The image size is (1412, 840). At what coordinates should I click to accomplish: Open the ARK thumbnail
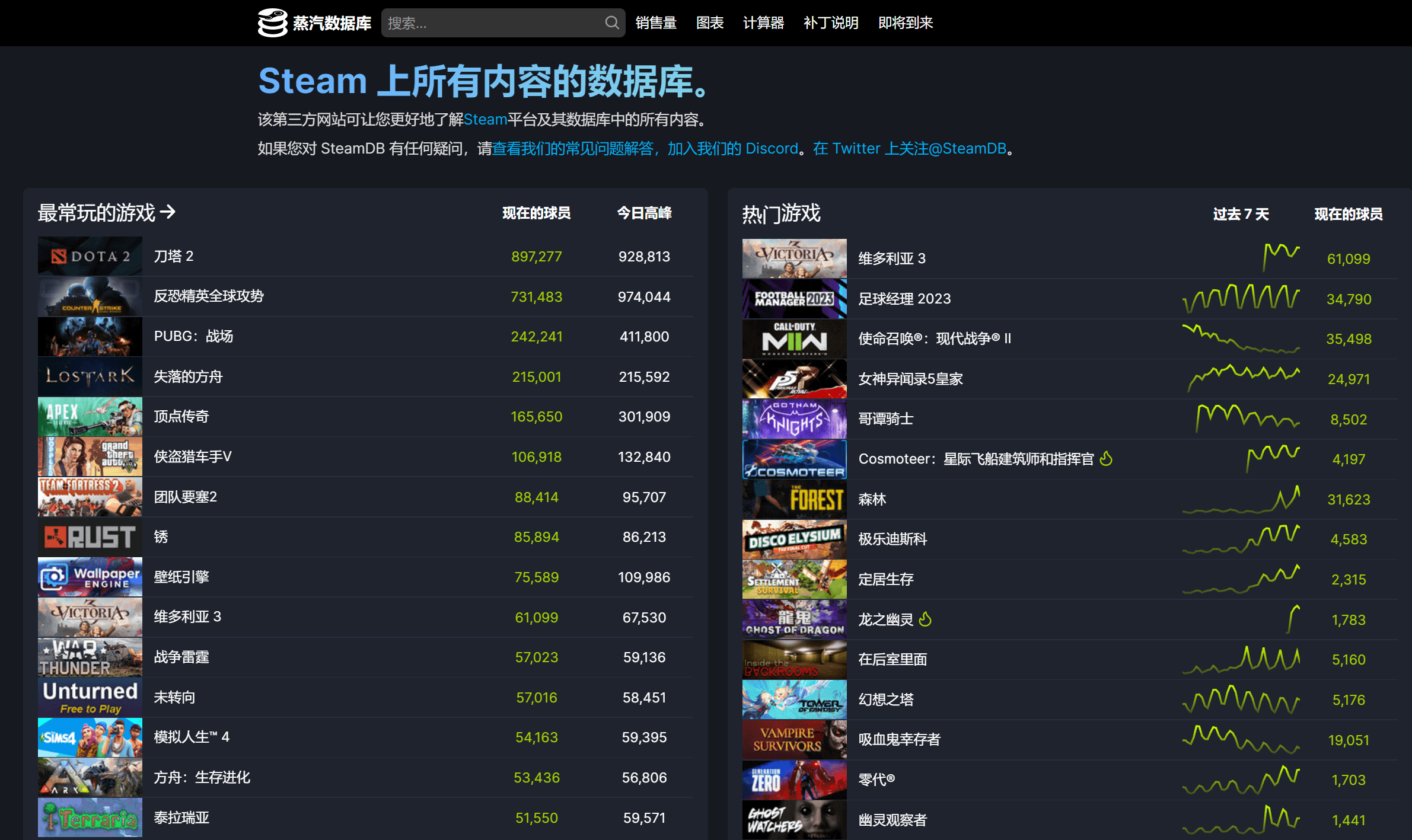point(90,778)
